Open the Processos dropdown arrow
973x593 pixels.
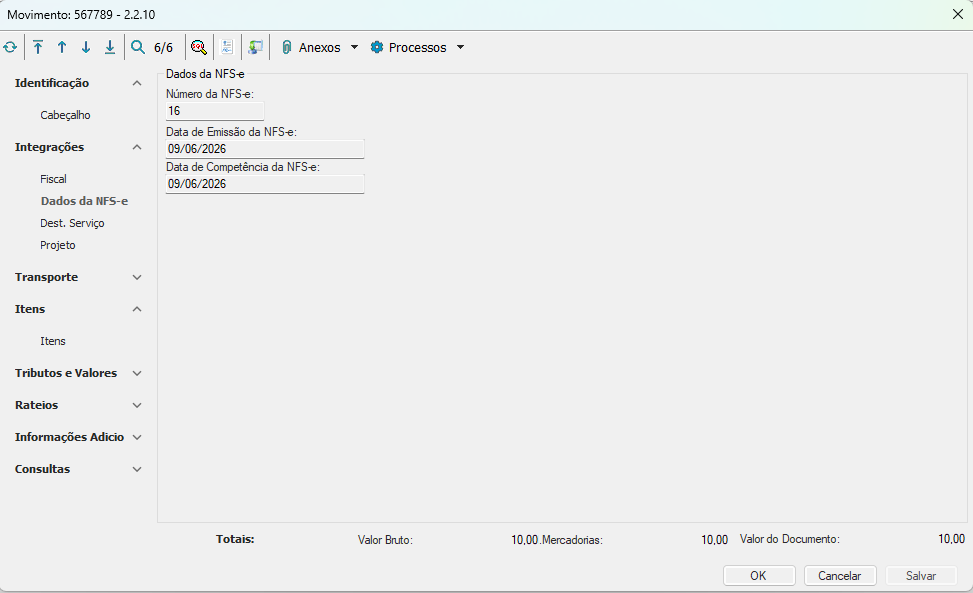tap(460, 47)
